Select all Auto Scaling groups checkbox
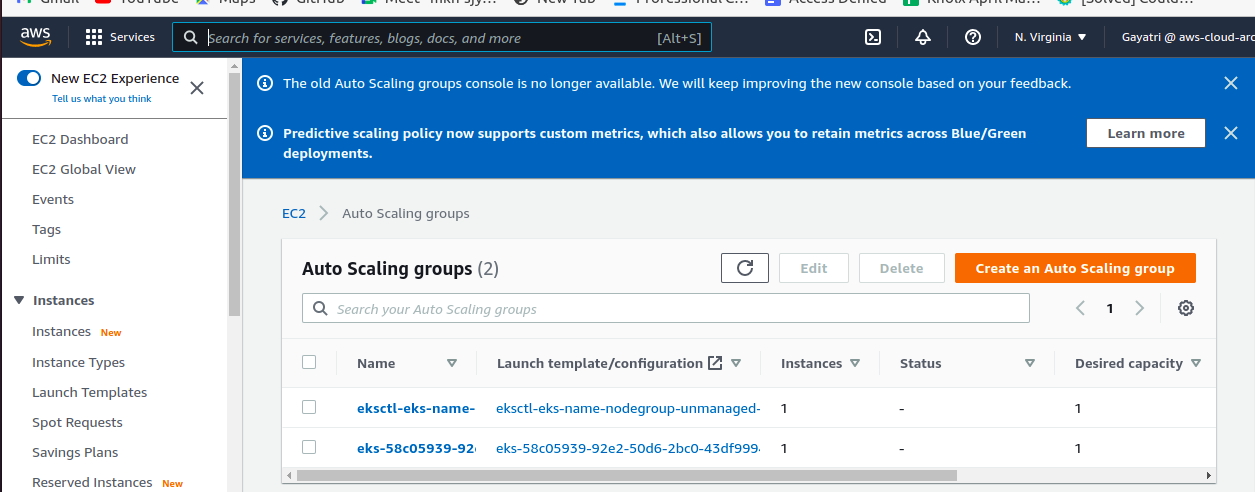1255x492 pixels. point(309,362)
